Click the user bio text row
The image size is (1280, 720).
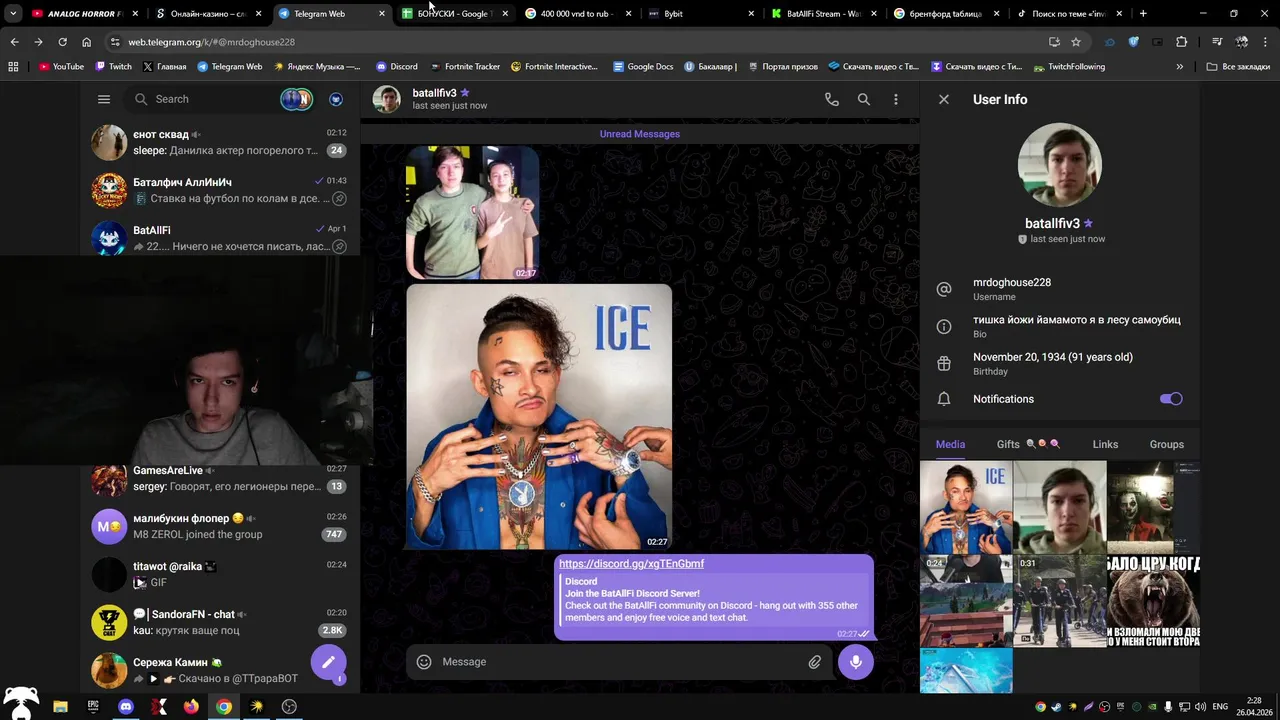tap(1060, 326)
